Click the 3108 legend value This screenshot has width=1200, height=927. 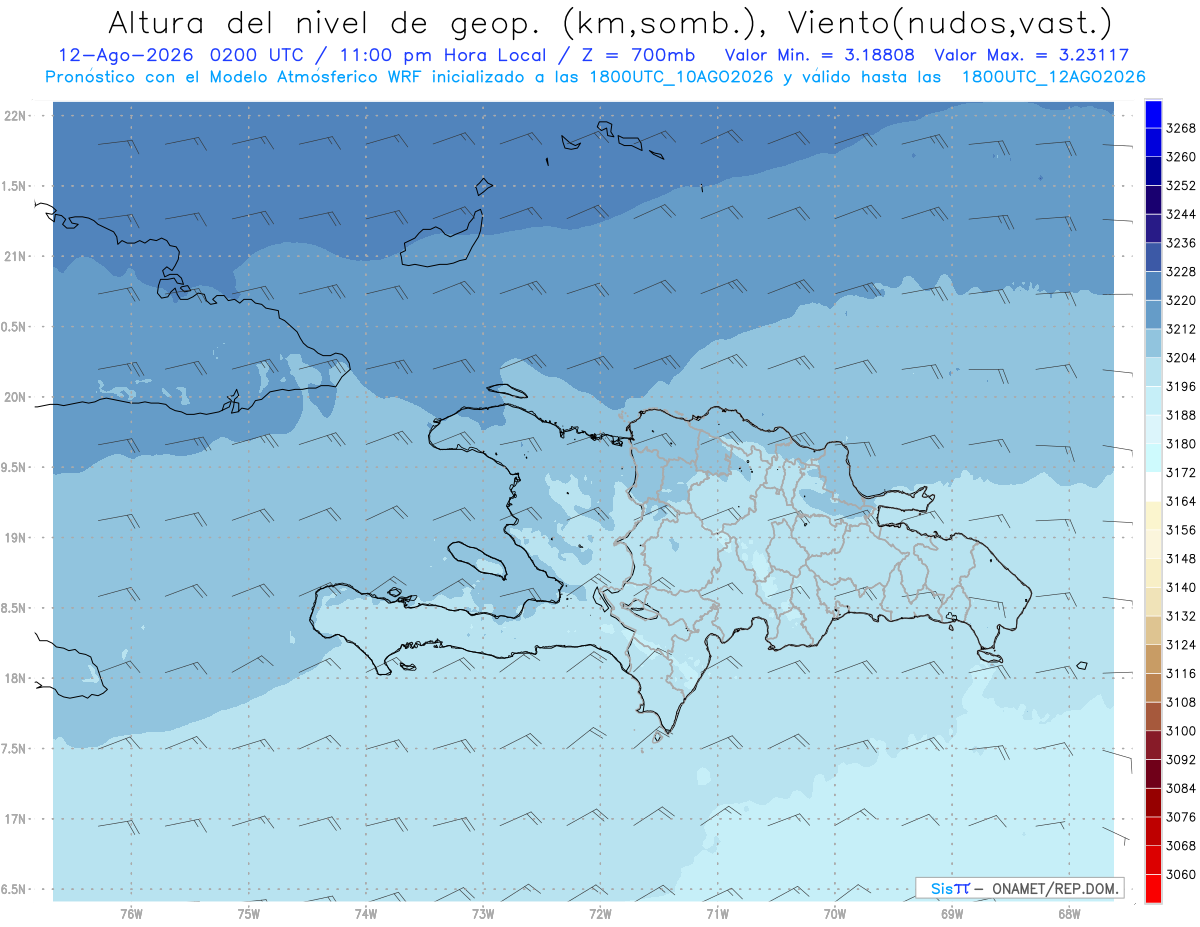[x=1181, y=702]
